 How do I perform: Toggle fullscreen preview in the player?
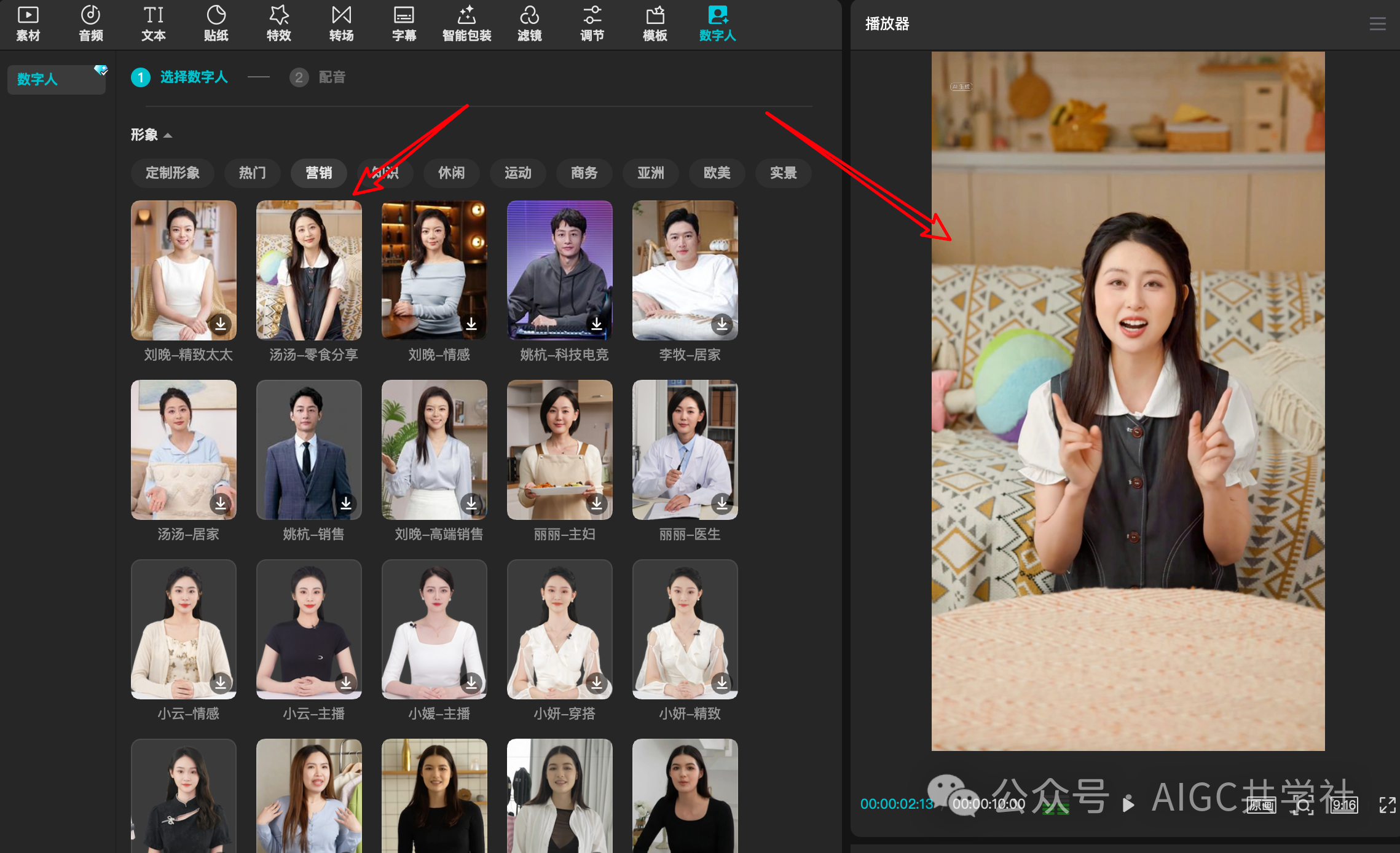tap(1387, 805)
